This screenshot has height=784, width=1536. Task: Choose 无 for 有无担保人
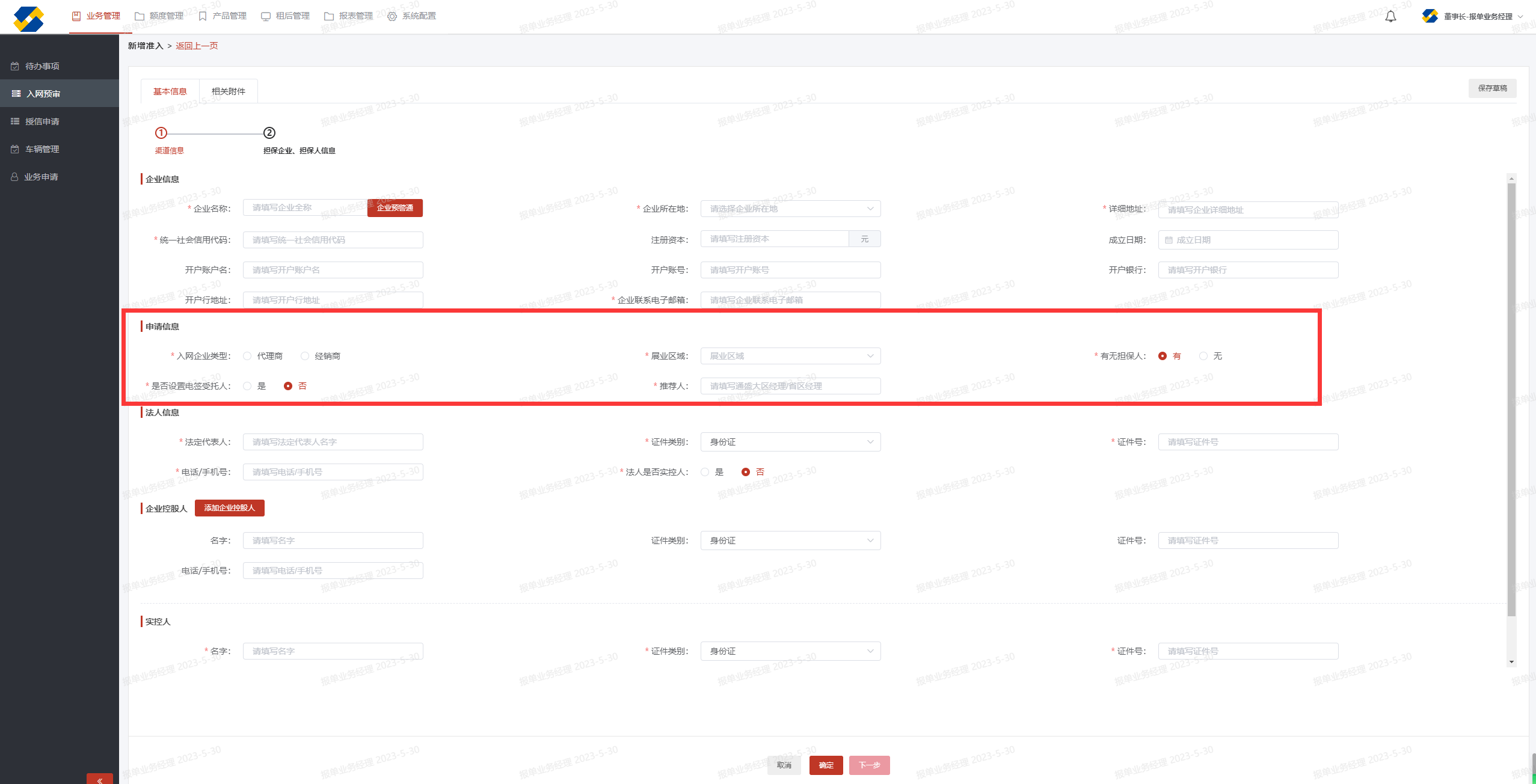click(x=1203, y=356)
